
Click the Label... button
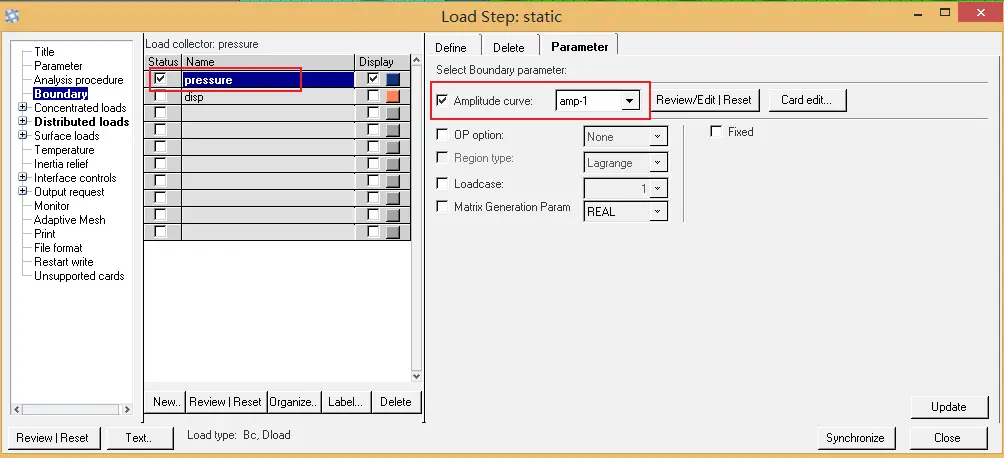click(345, 402)
